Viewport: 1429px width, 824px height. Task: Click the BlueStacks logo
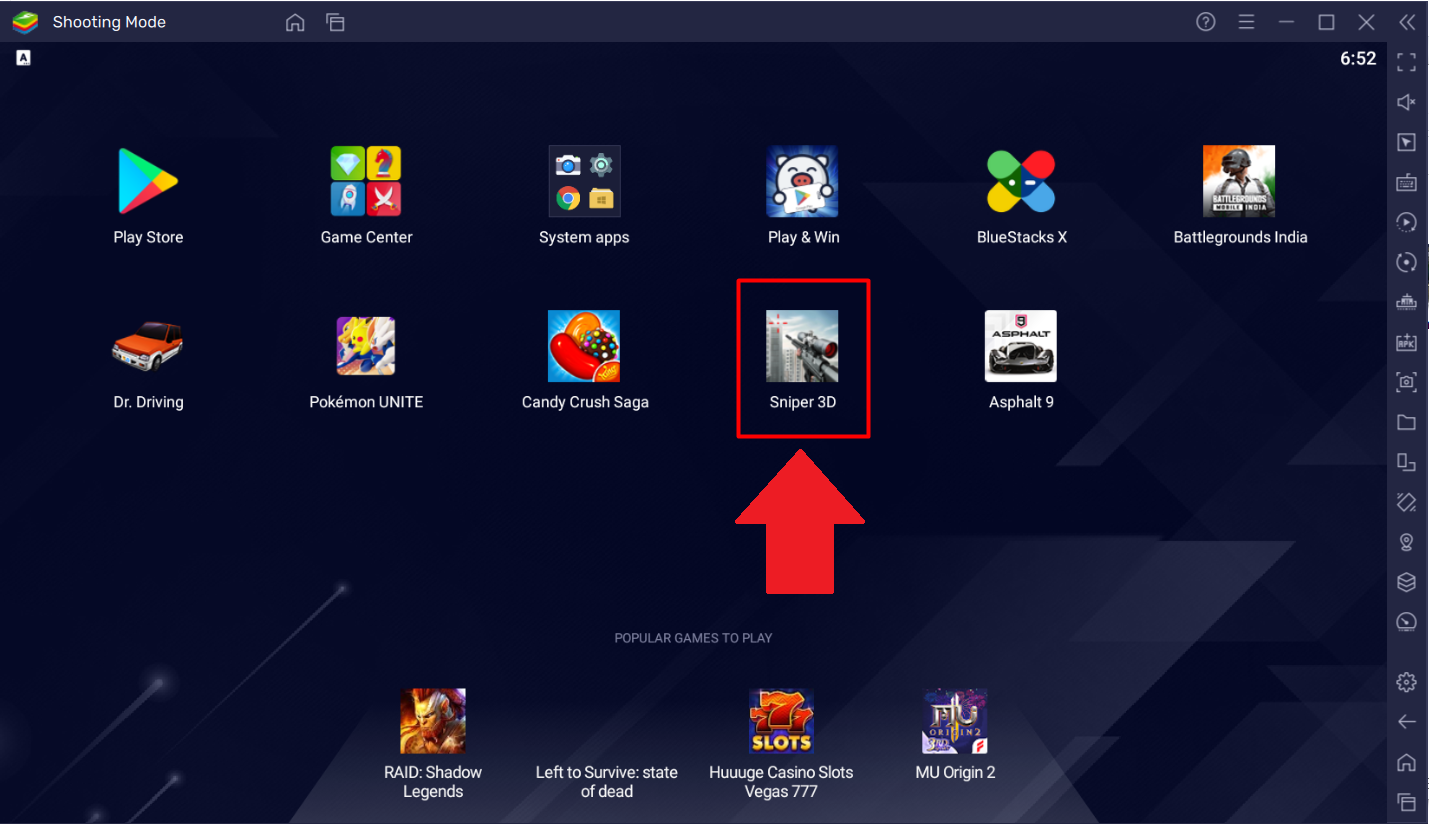(x=25, y=22)
